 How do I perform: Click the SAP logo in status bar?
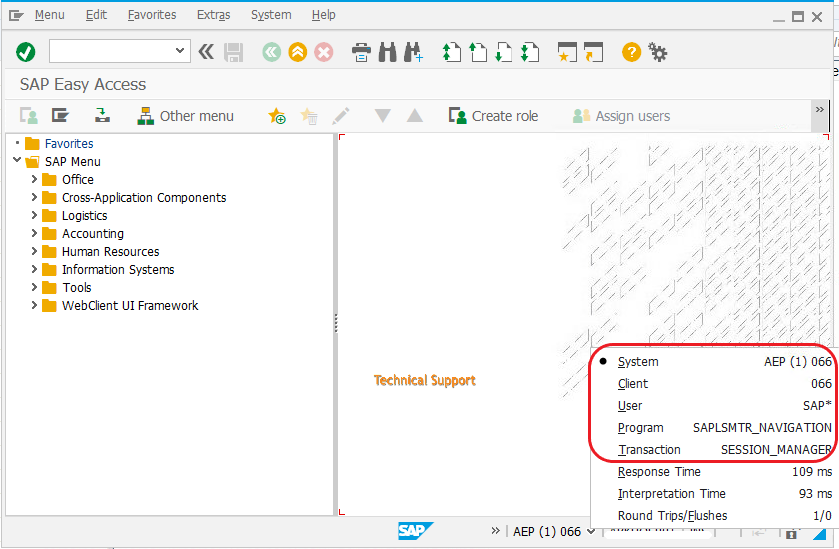coord(415,530)
